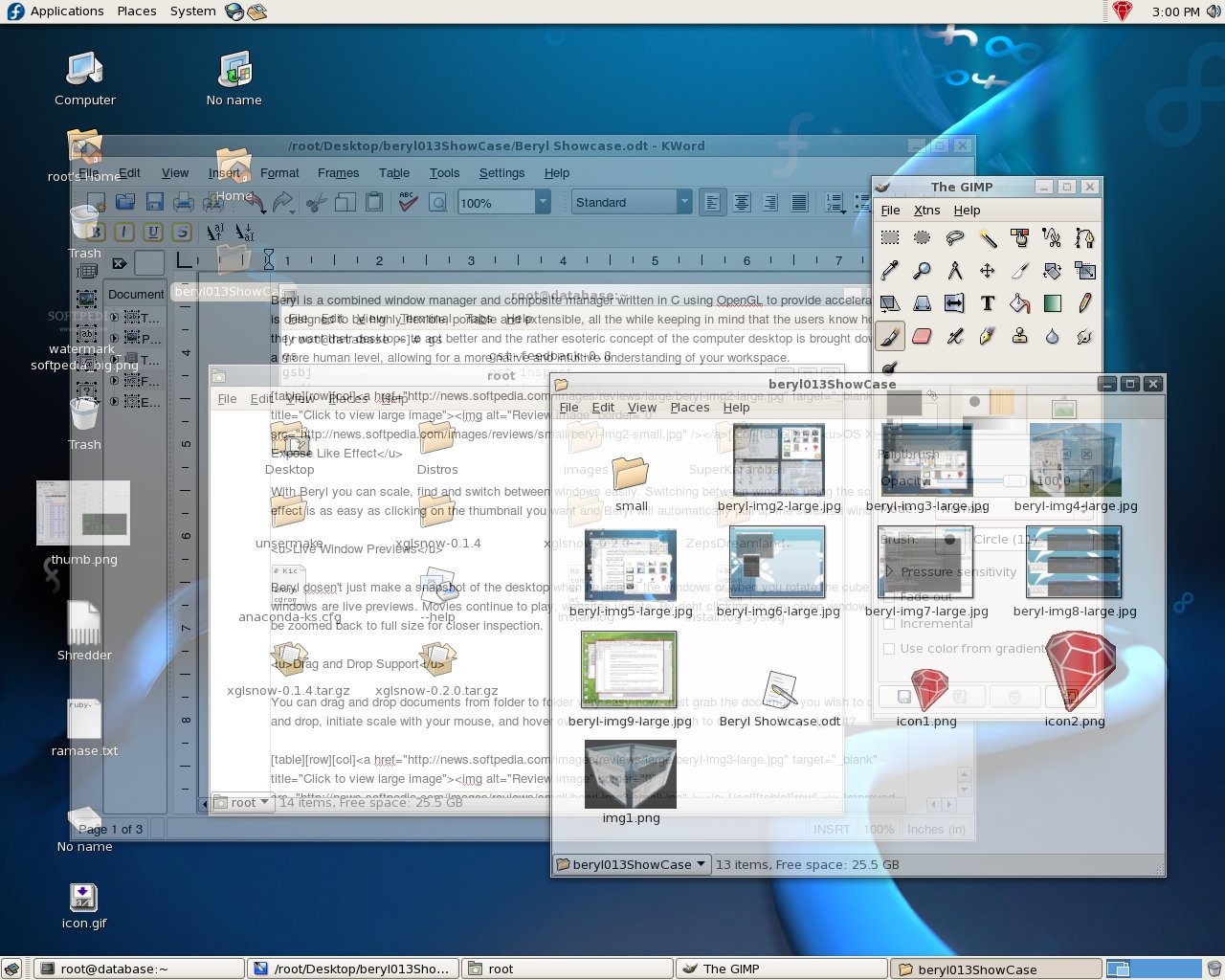Click the spell check ABC icon in KWord
The image size is (1225, 980).
(x=409, y=202)
